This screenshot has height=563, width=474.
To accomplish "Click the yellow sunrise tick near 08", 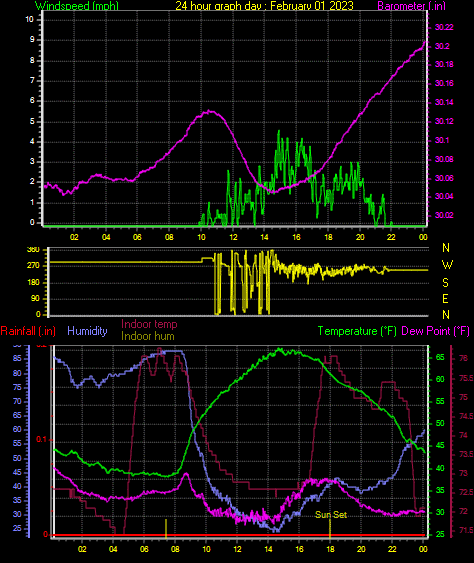I will coord(166,528).
